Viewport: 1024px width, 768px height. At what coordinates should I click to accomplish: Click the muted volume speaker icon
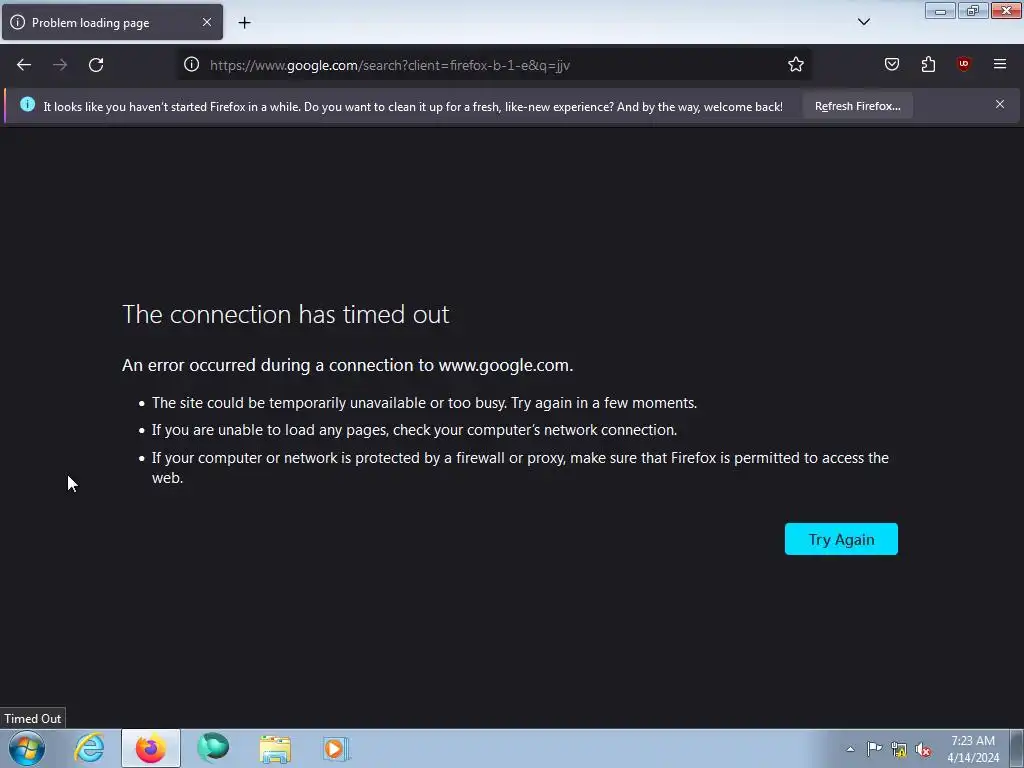(923, 750)
